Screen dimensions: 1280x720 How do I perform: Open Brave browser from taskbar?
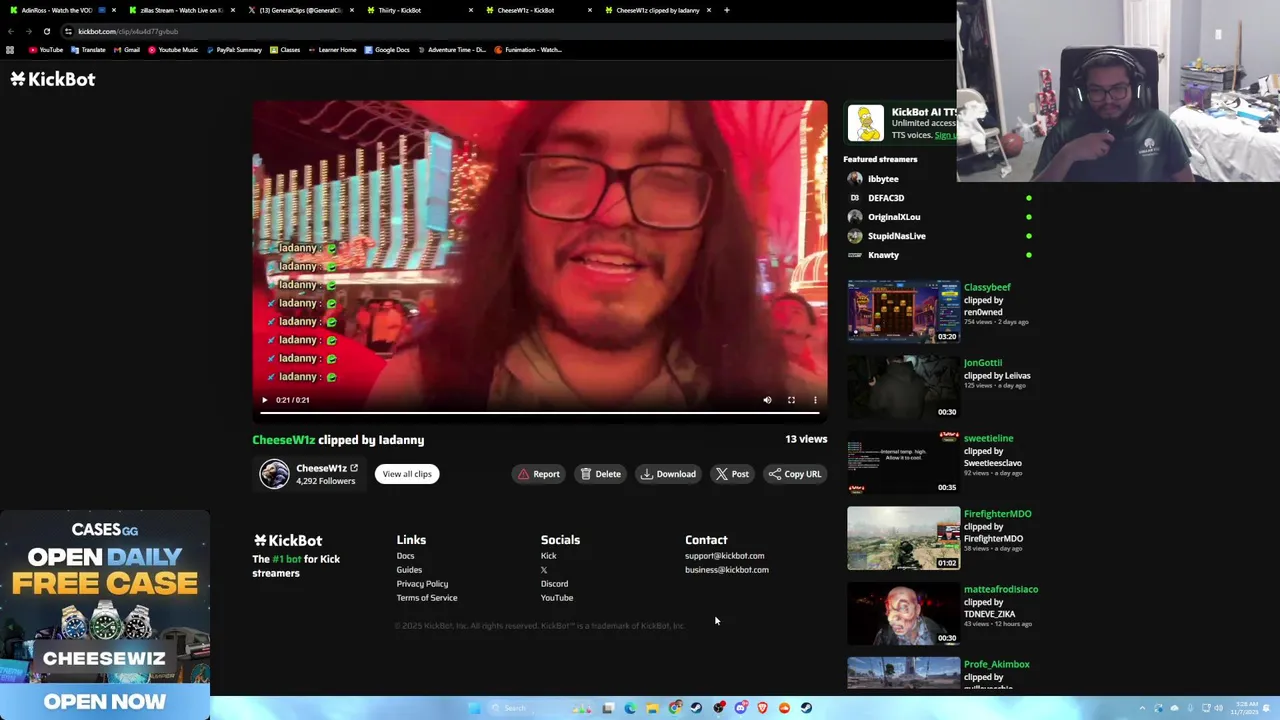point(762,708)
